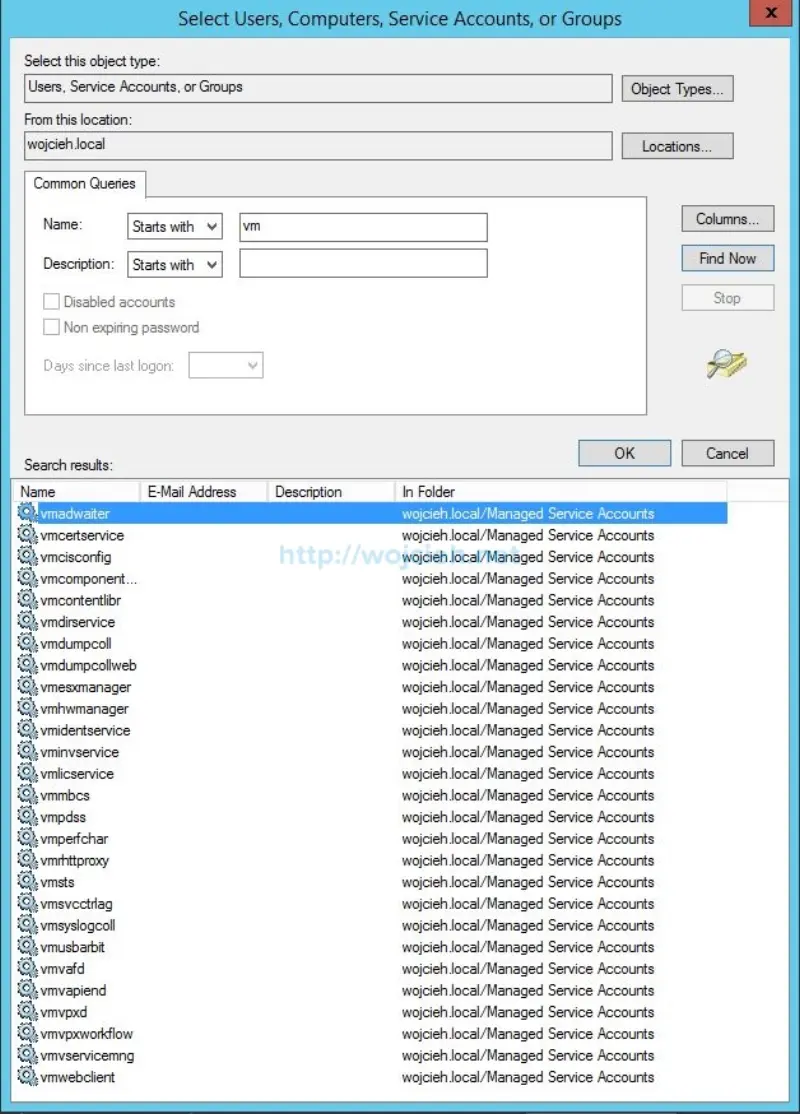
Task: Click the vmsts account icon
Action: coord(28,882)
